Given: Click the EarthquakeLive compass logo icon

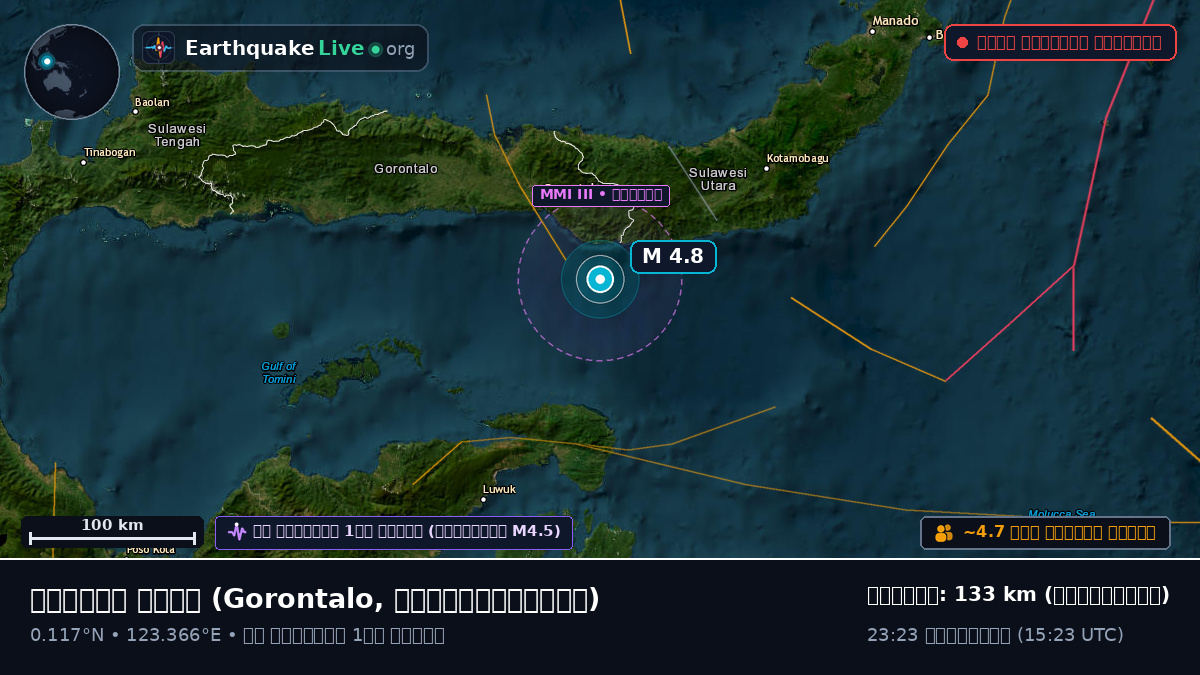Looking at the screenshot, I should [159, 48].
